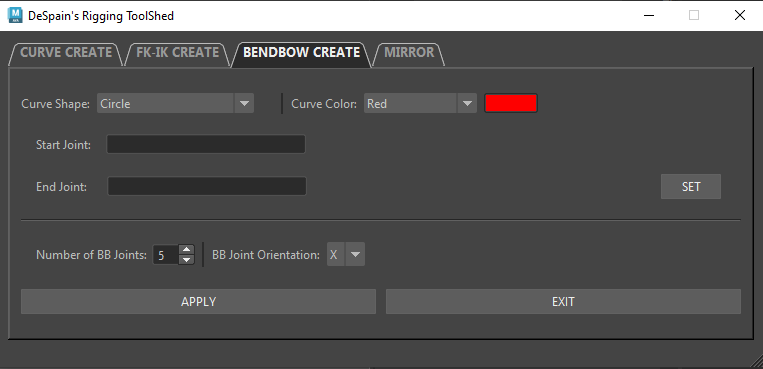Click the 'Curve Color:' label
The image size is (763, 369).
[x=324, y=104]
